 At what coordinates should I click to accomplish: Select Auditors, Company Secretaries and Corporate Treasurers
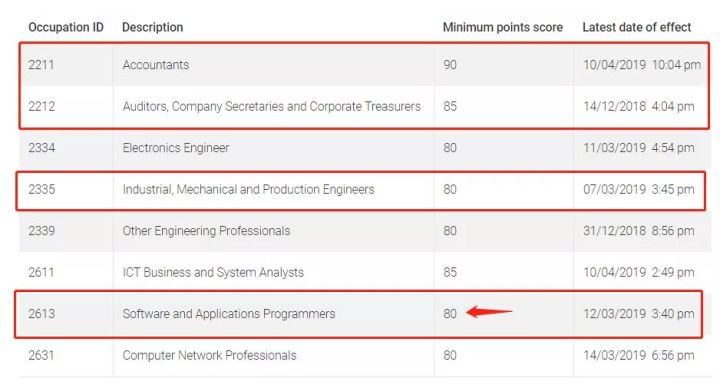pyautogui.click(x=271, y=107)
